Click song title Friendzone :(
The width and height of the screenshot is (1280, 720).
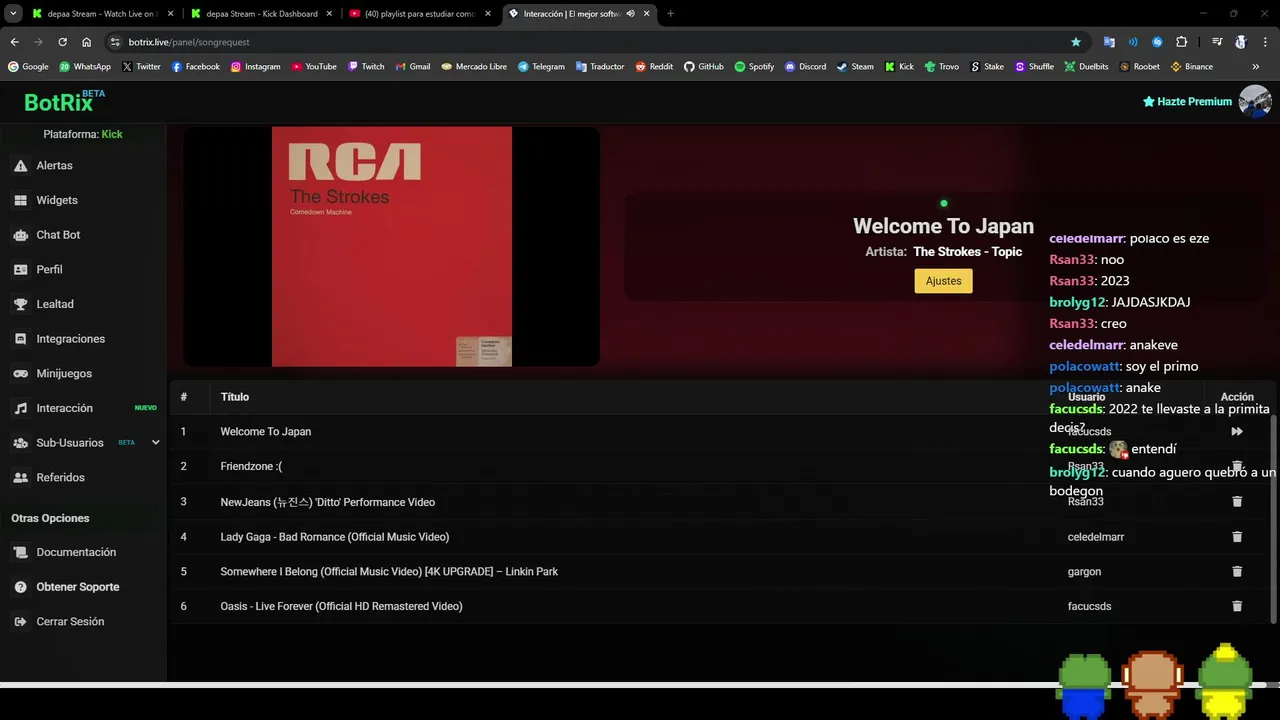[x=251, y=466]
